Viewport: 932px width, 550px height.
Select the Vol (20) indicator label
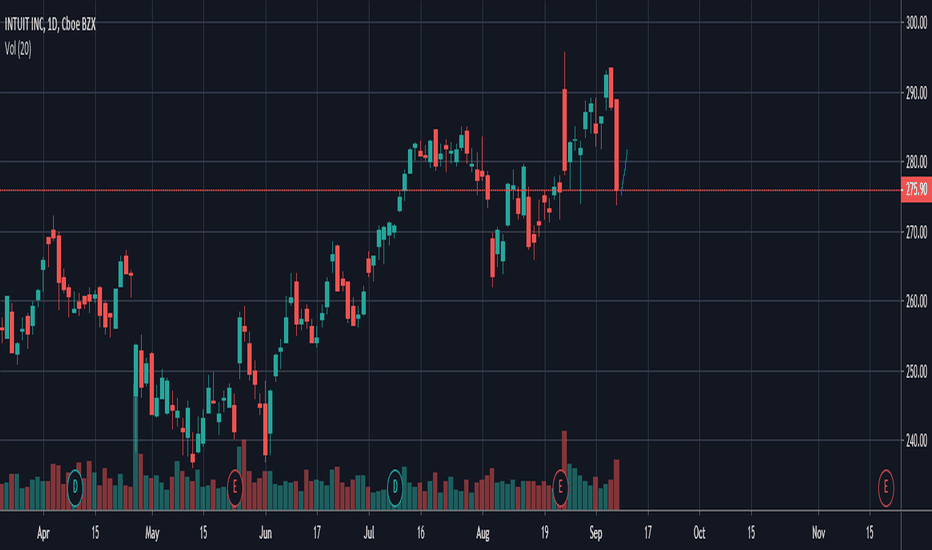point(18,49)
